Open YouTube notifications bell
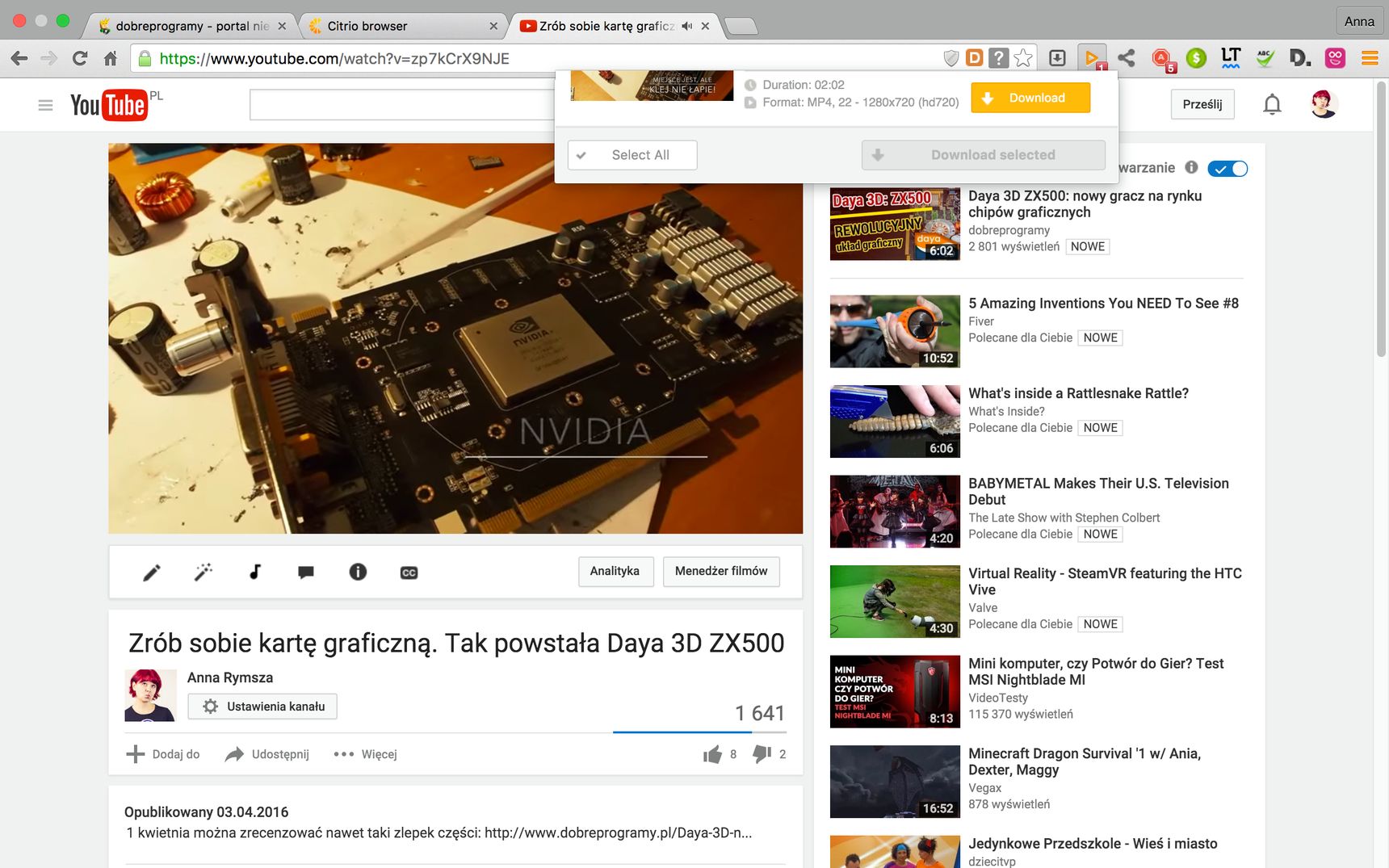Screen dimensions: 1389x868 pos(1272,104)
